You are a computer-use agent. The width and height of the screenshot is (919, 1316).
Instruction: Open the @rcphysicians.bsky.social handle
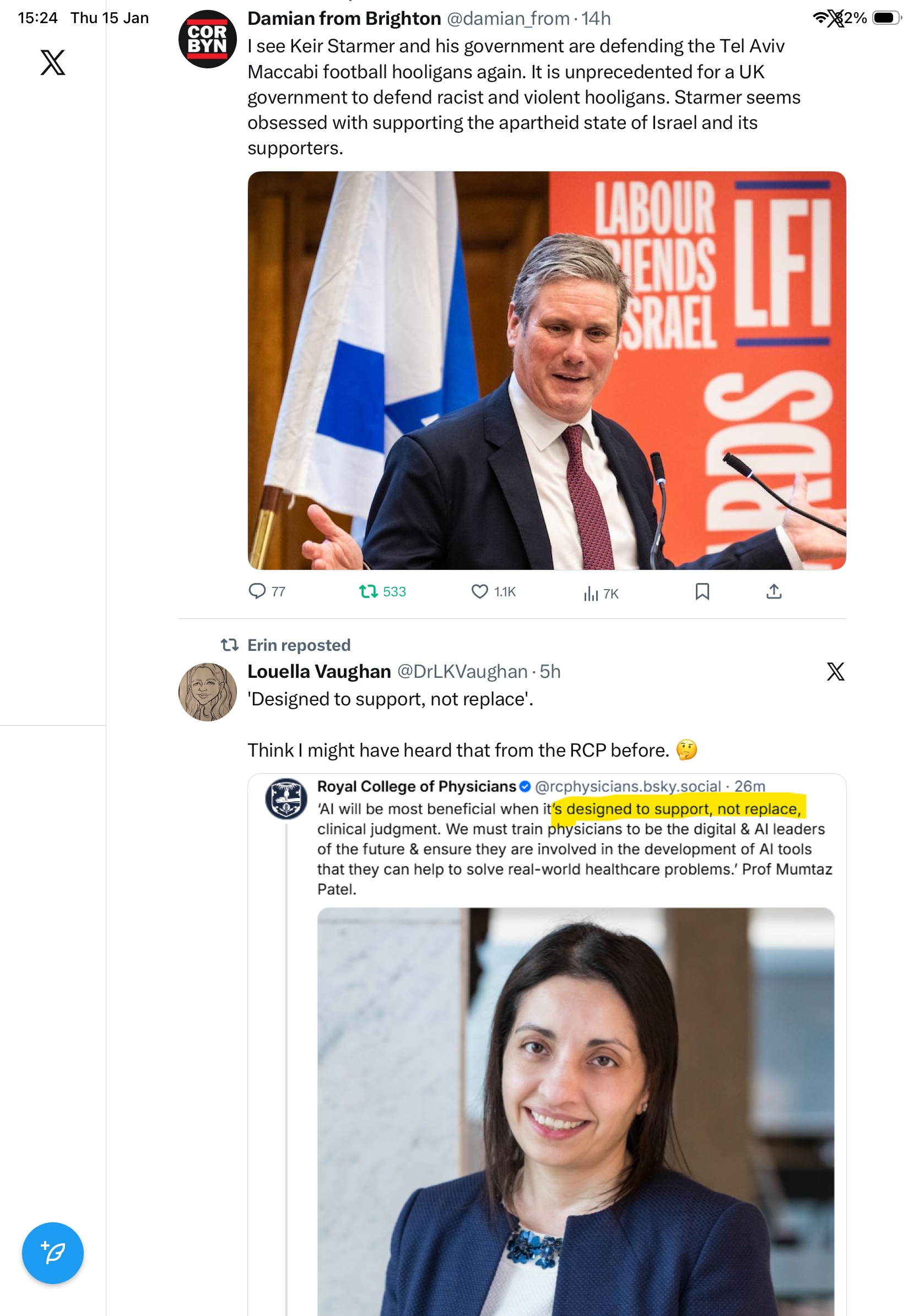(x=628, y=786)
